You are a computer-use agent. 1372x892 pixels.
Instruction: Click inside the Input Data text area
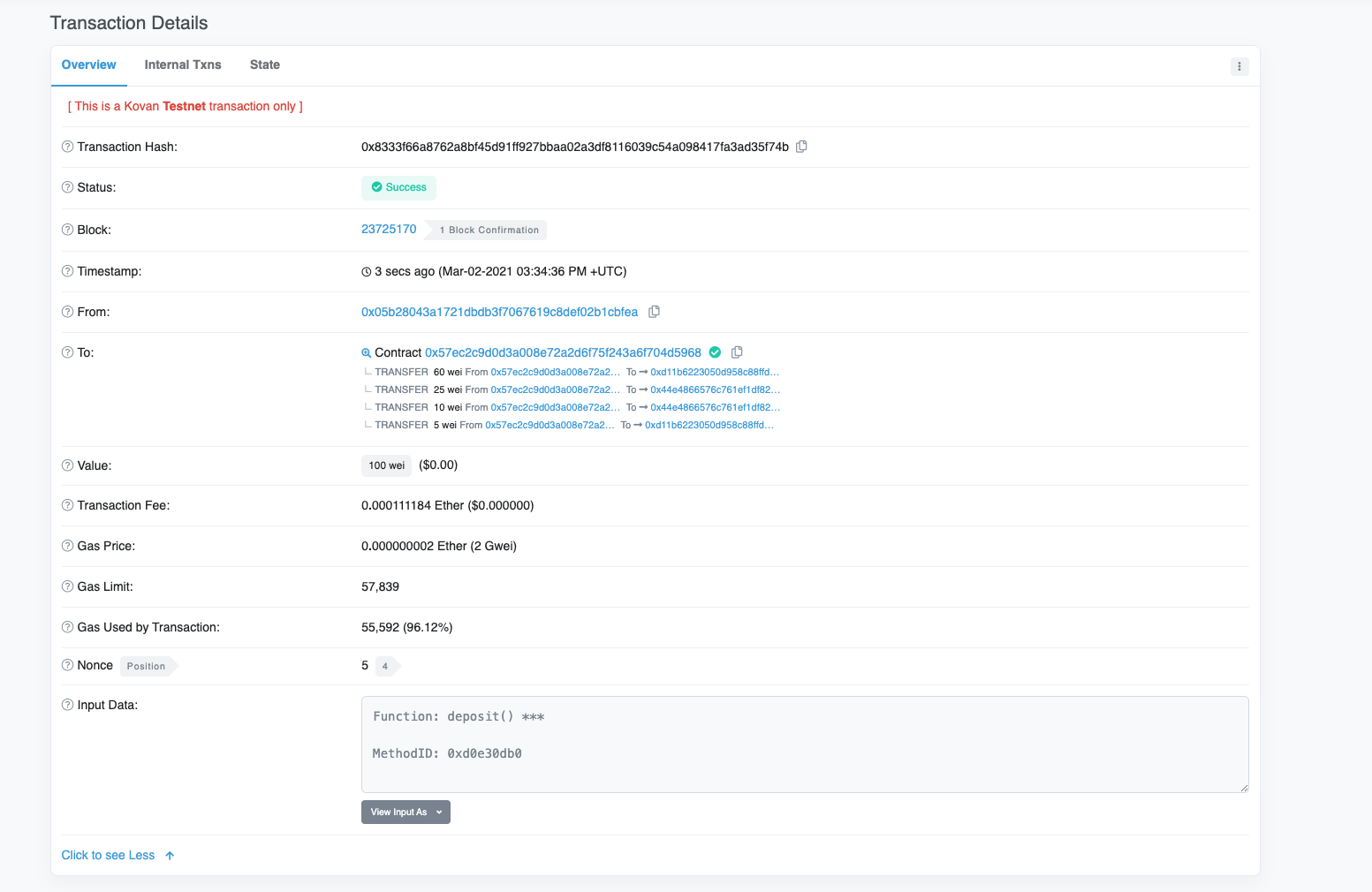[805, 745]
